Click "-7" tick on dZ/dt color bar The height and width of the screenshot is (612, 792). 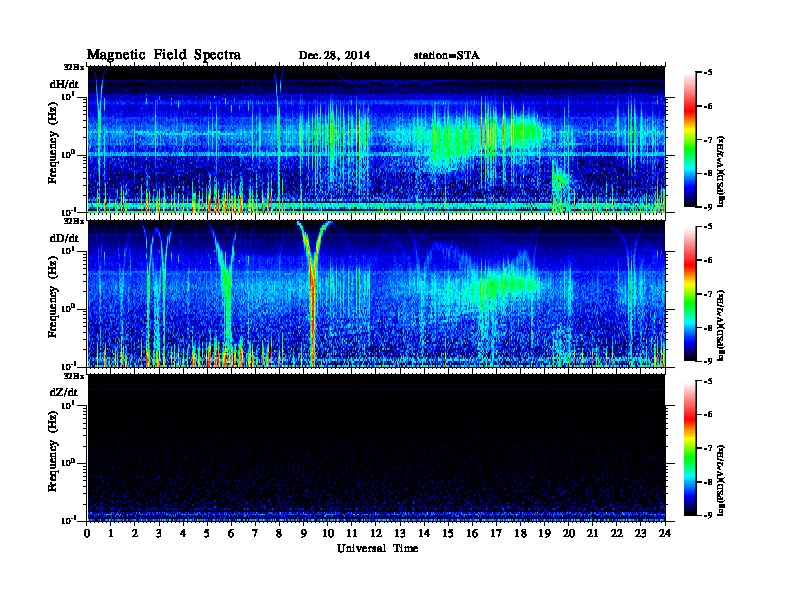(708, 448)
